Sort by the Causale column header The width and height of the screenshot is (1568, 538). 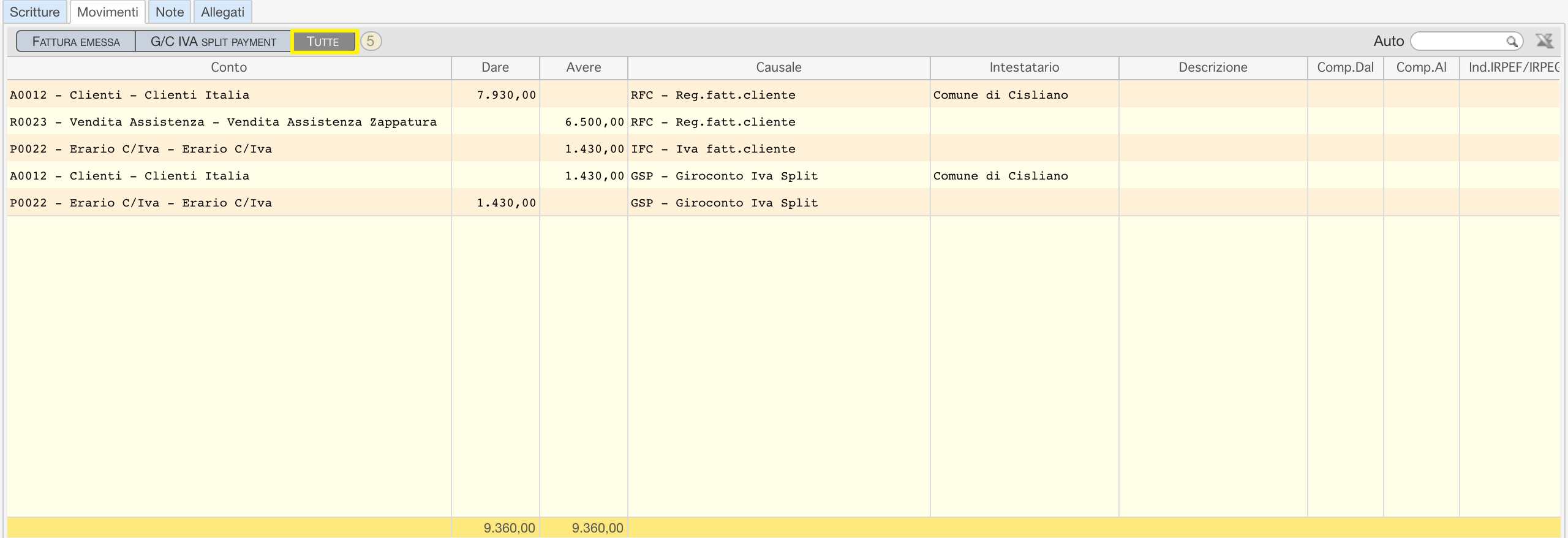778,67
